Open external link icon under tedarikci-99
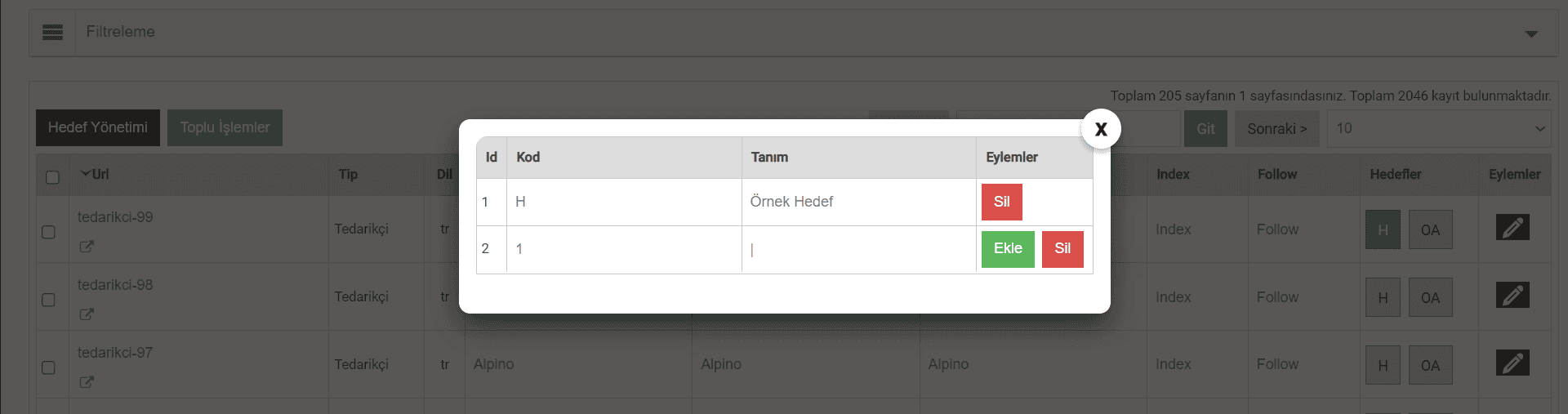Screen dimensions: 1568x414 pos(87,247)
